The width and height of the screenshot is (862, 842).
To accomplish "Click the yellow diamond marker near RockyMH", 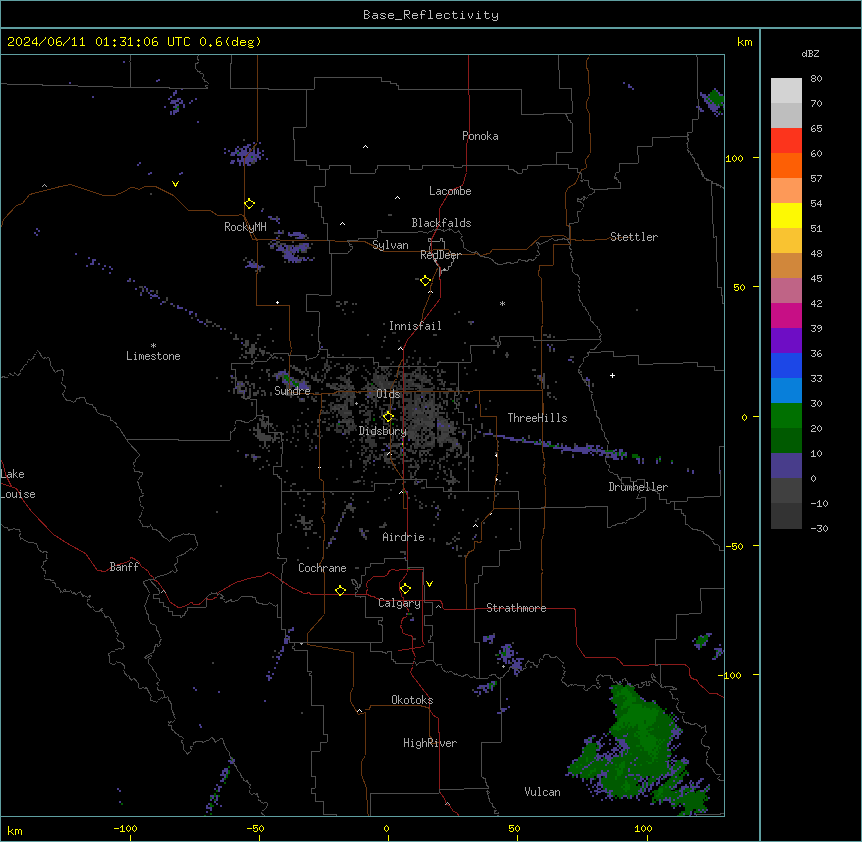I will 249,204.
